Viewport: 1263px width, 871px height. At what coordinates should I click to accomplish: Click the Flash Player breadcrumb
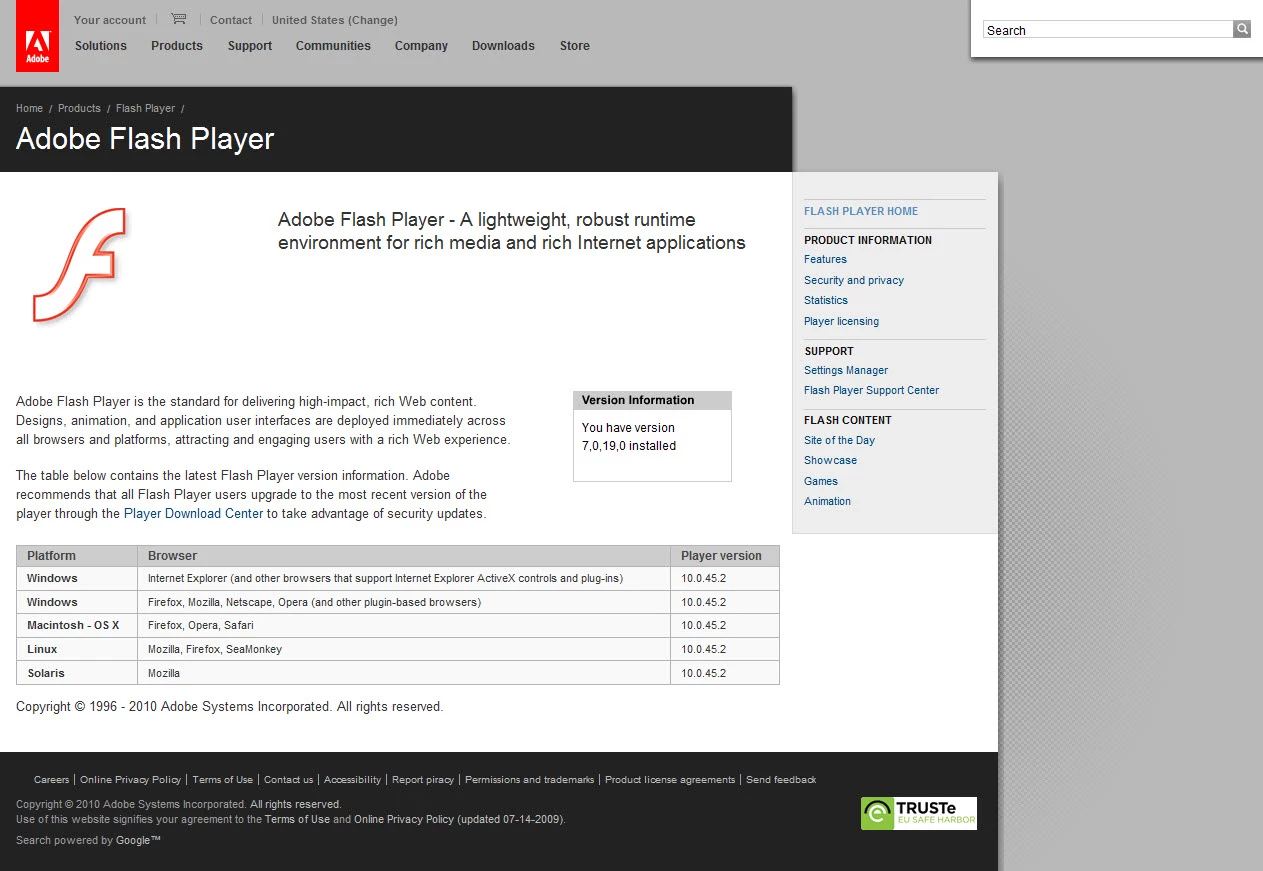pyautogui.click(x=145, y=108)
